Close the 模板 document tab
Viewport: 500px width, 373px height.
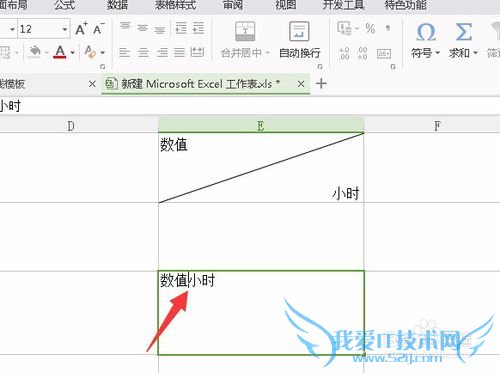pyautogui.click(x=92, y=84)
